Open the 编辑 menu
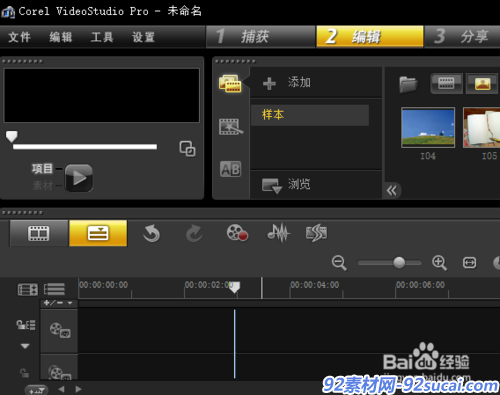500x395 pixels. point(60,37)
